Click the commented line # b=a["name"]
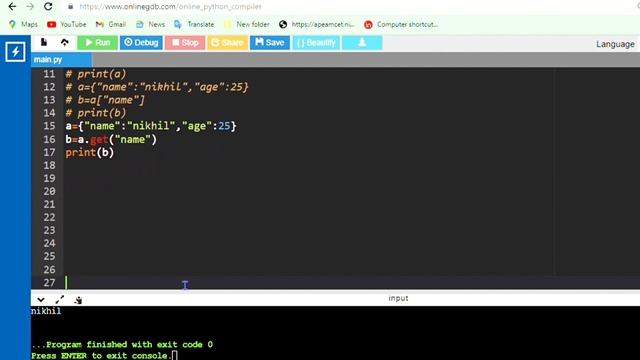640x360 pixels. pos(105,100)
